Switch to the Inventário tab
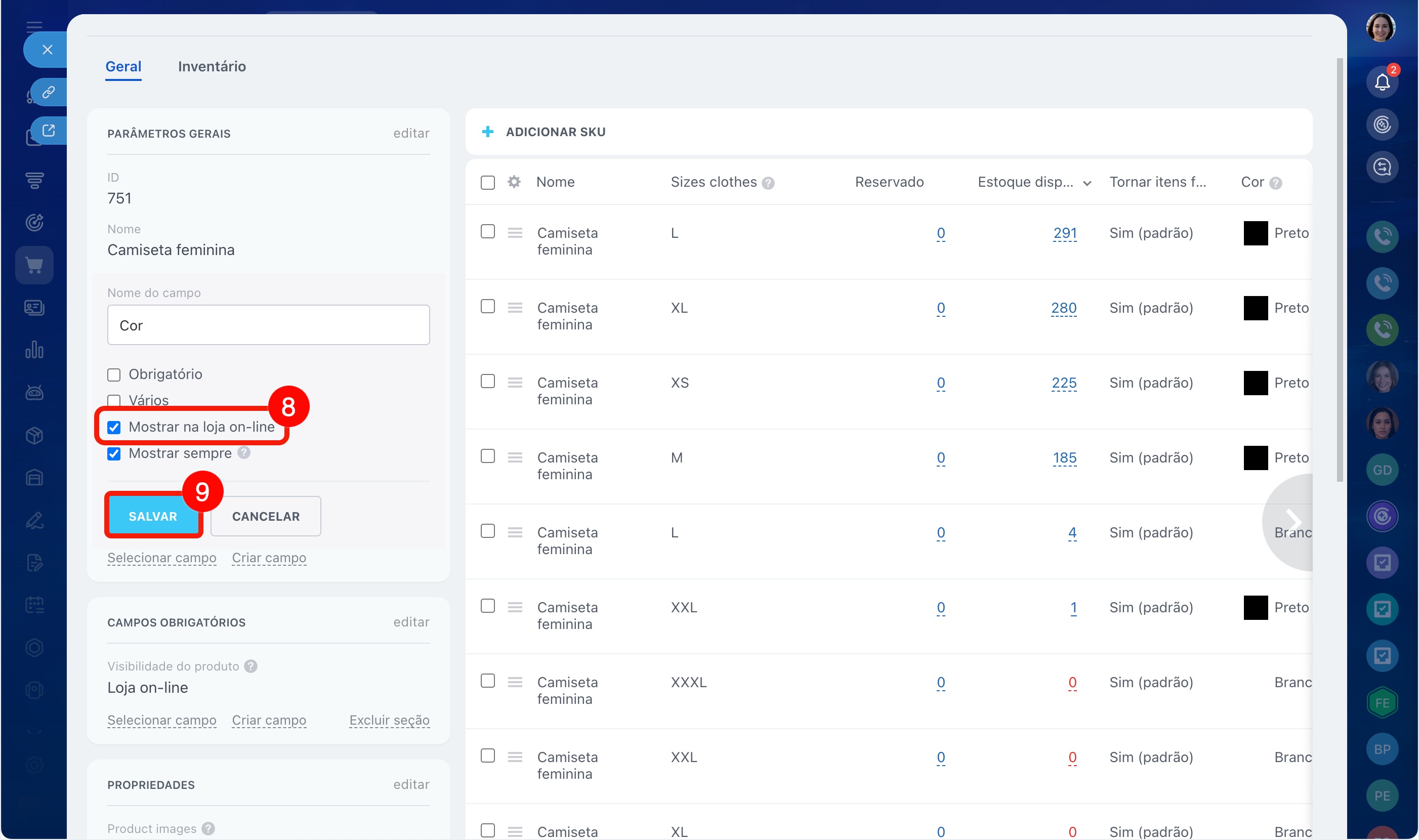 (212, 66)
